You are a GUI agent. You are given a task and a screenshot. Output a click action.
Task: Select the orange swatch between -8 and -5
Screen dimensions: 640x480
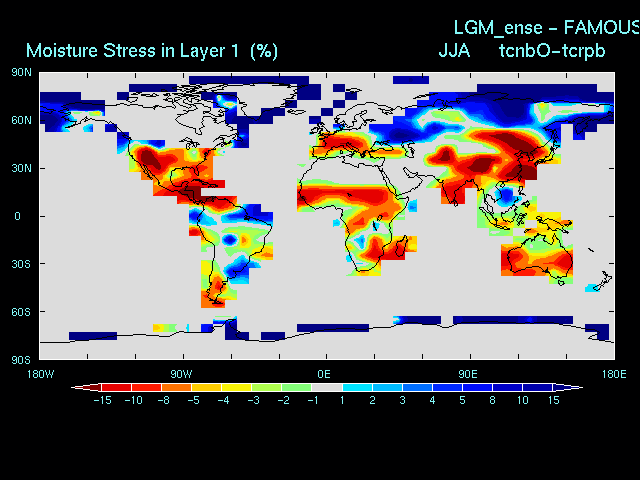(176, 387)
